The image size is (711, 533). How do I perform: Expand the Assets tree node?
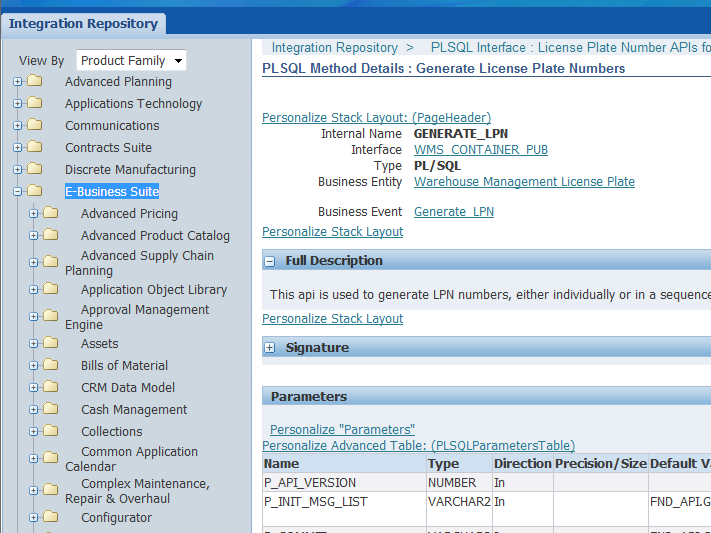point(34,343)
